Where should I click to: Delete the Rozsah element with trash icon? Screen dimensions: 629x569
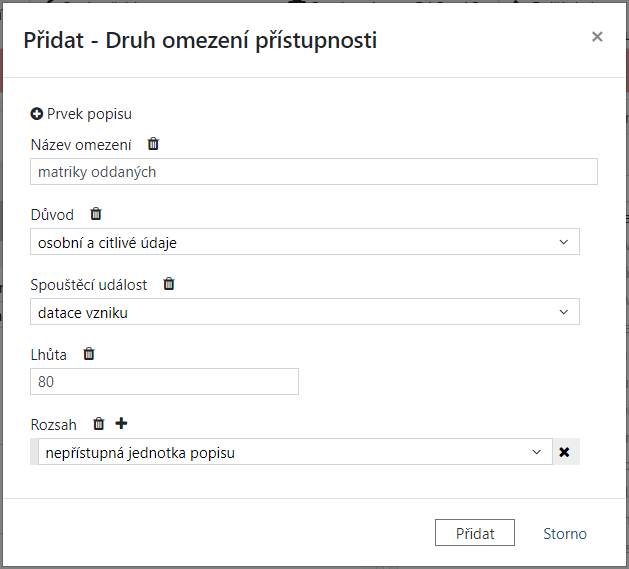pos(98,424)
